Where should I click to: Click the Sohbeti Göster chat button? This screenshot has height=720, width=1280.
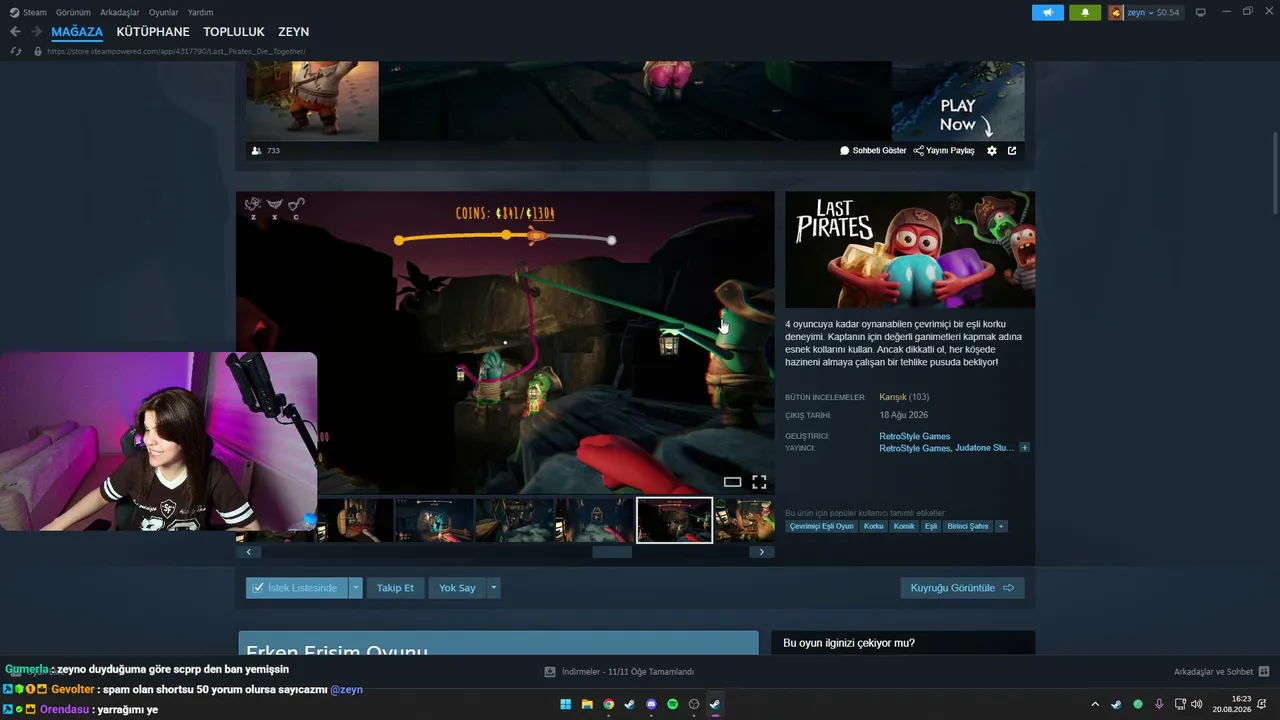click(873, 151)
